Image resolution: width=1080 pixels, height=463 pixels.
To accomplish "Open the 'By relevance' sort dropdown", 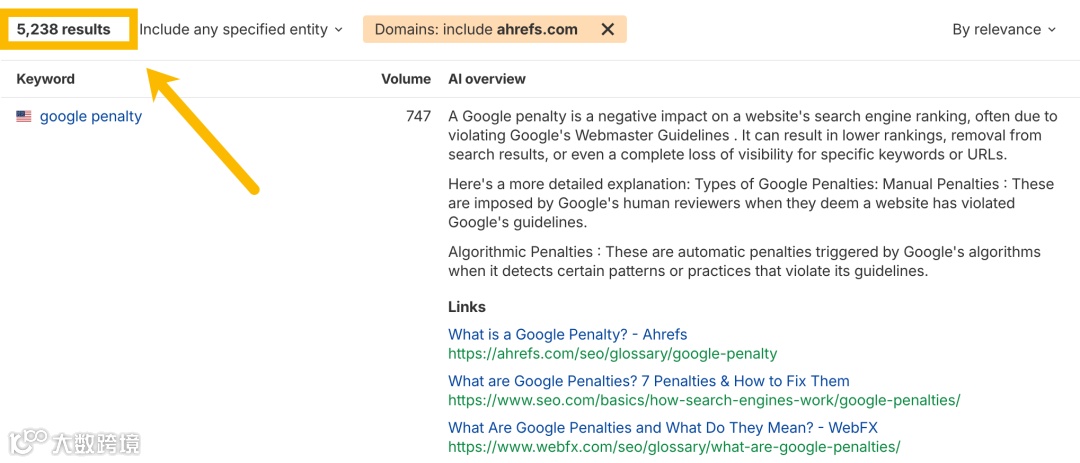I will coord(1004,30).
